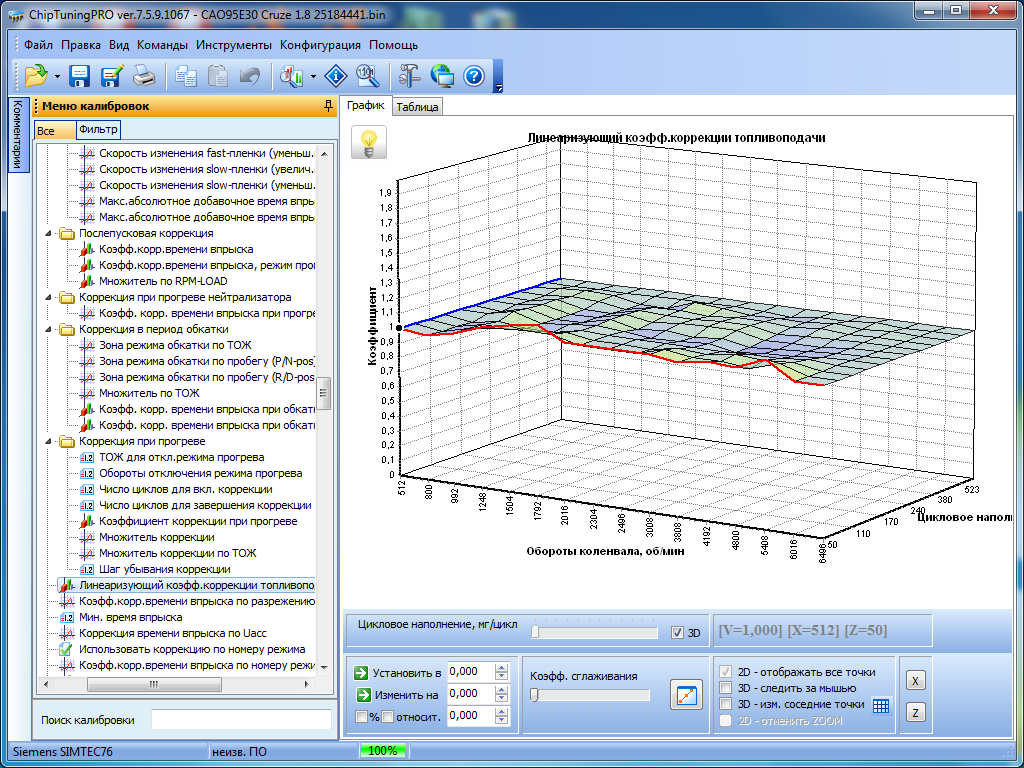Click the printer icon in toolbar
Image resolution: width=1024 pixels, height=768 pixels.
[x=144, y=75]
